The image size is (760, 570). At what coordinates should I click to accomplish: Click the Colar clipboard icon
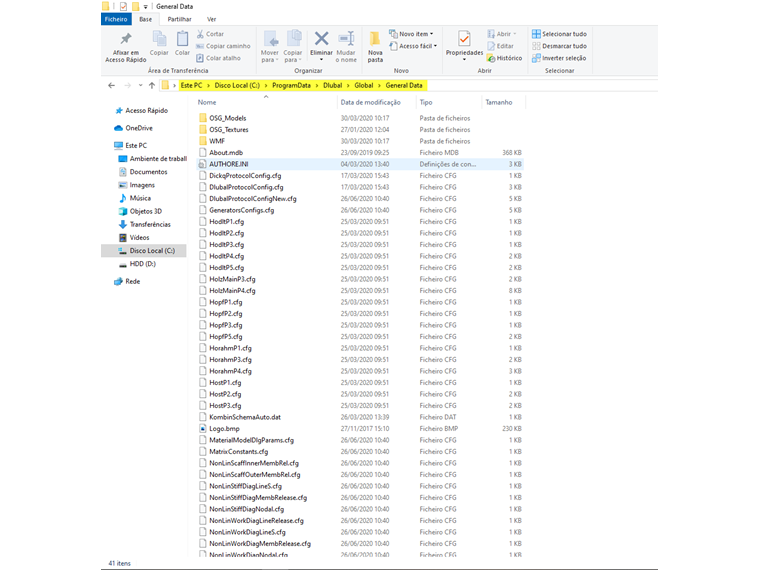(x=182, y=43)
